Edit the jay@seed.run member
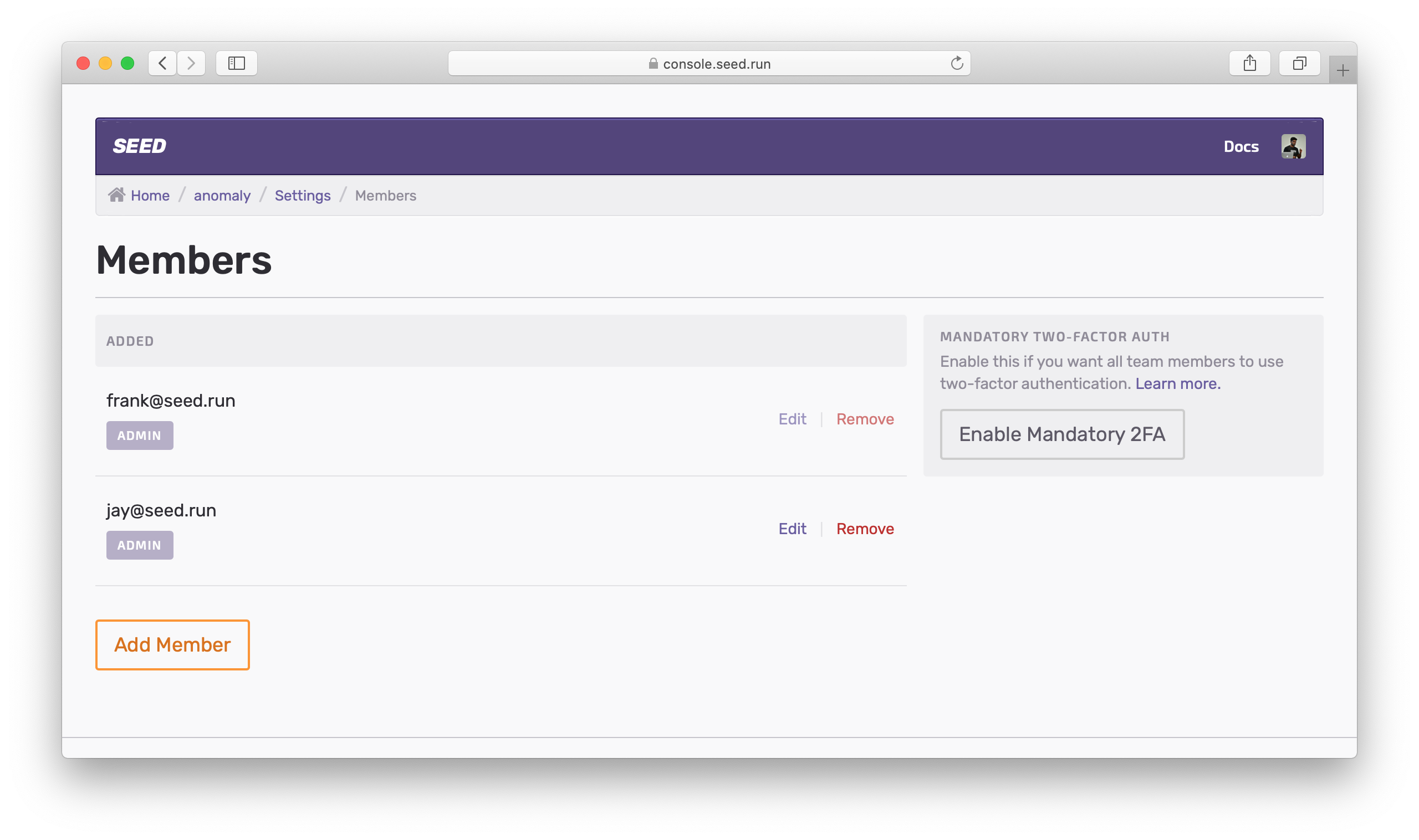Screen dimensions: 1419x840 (x=792, y=529)
